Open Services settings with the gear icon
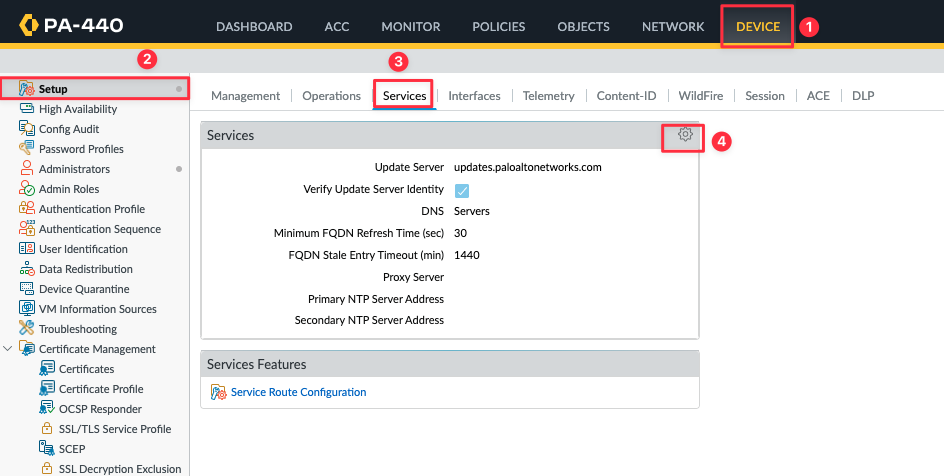Screen dimensions: 944x476 685,134
